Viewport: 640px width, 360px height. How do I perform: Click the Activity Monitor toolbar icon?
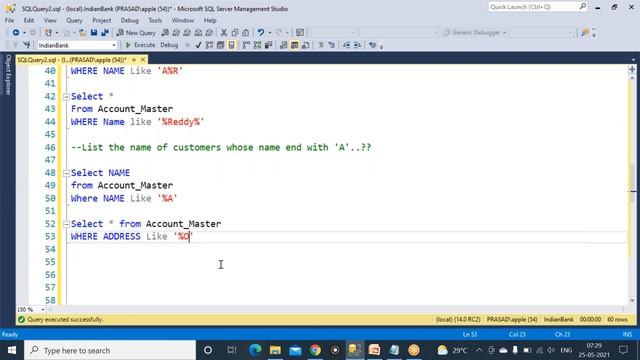pyautogui.click(x=300, y=33)
